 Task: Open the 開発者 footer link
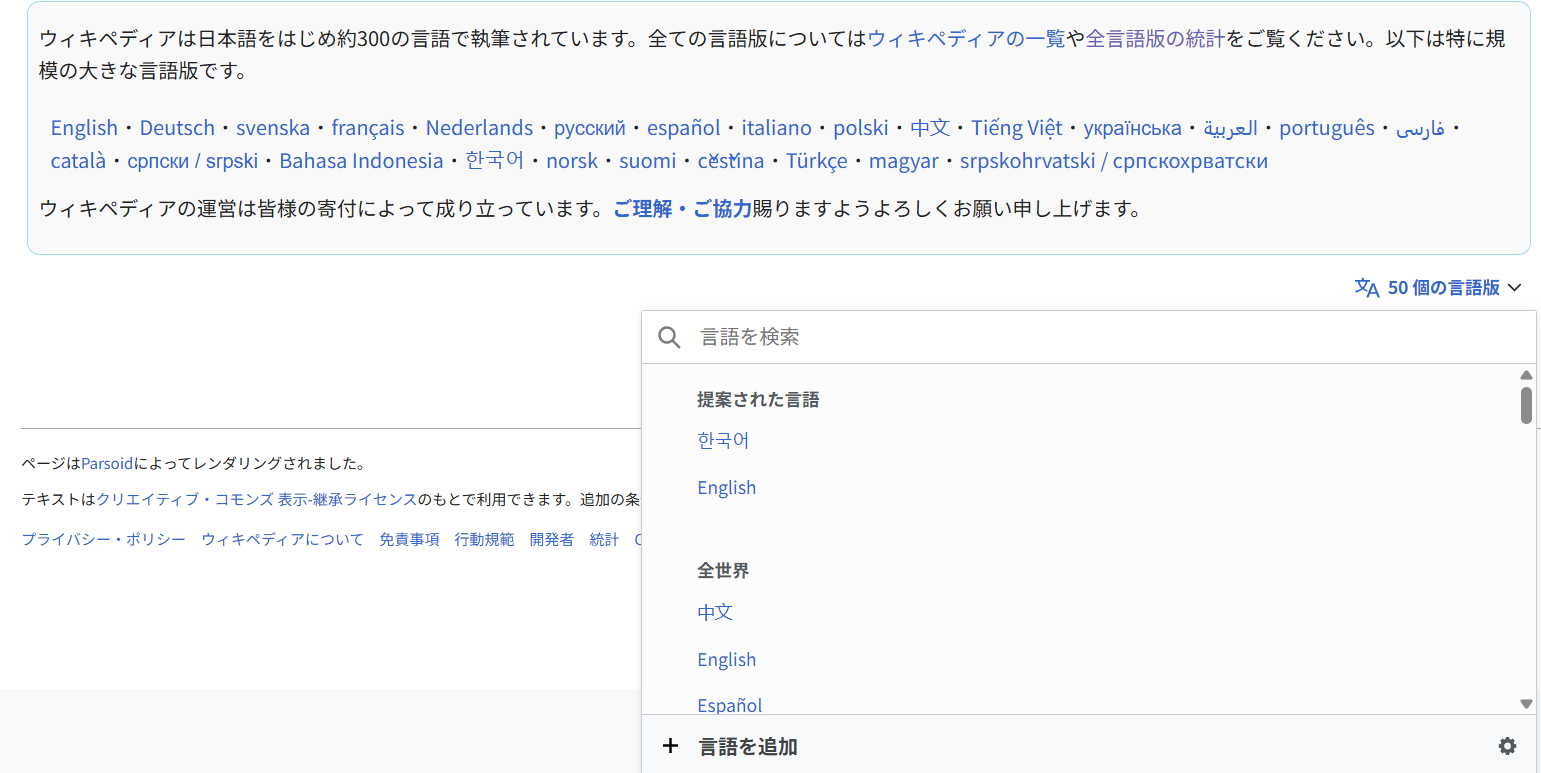coord(552,539)
